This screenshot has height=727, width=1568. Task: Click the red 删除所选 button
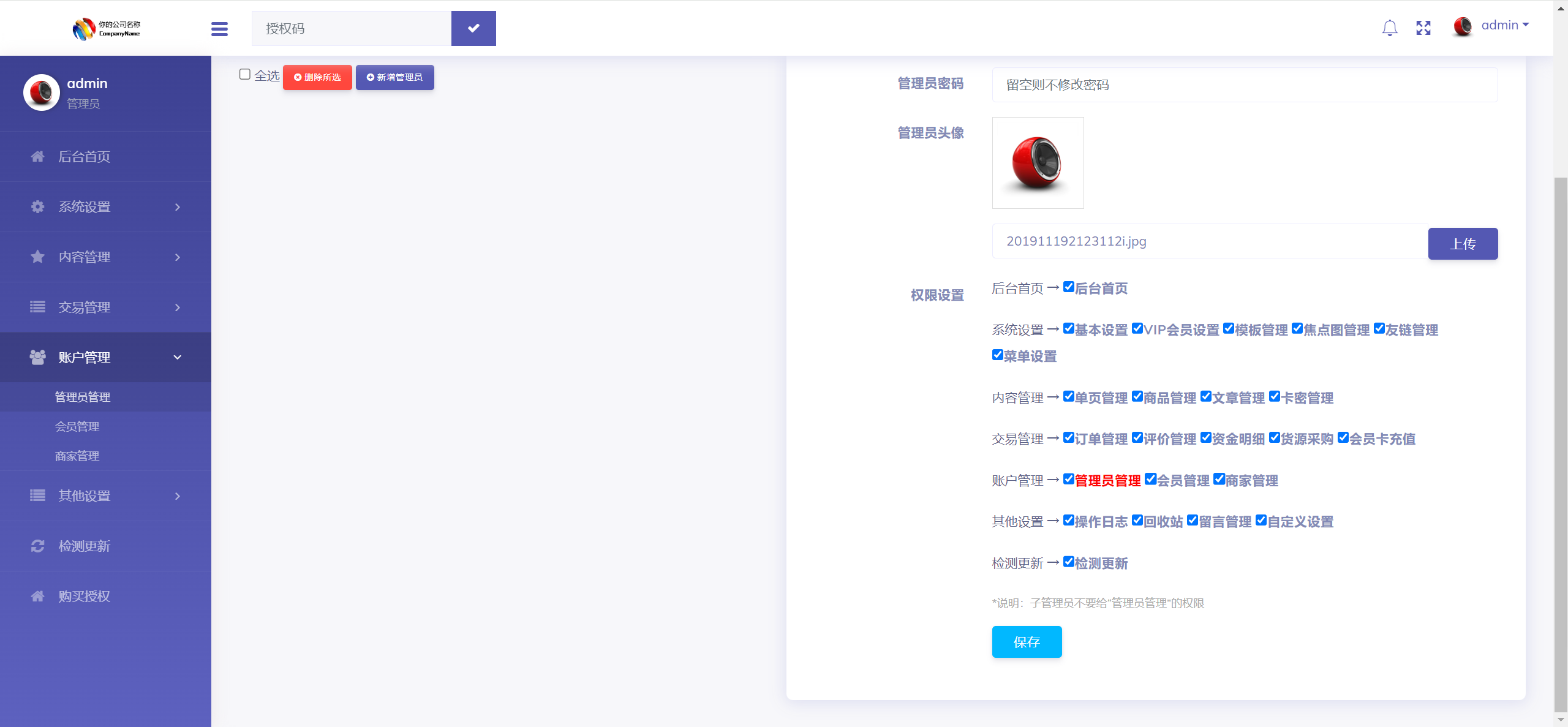click(x=317, y=77)
